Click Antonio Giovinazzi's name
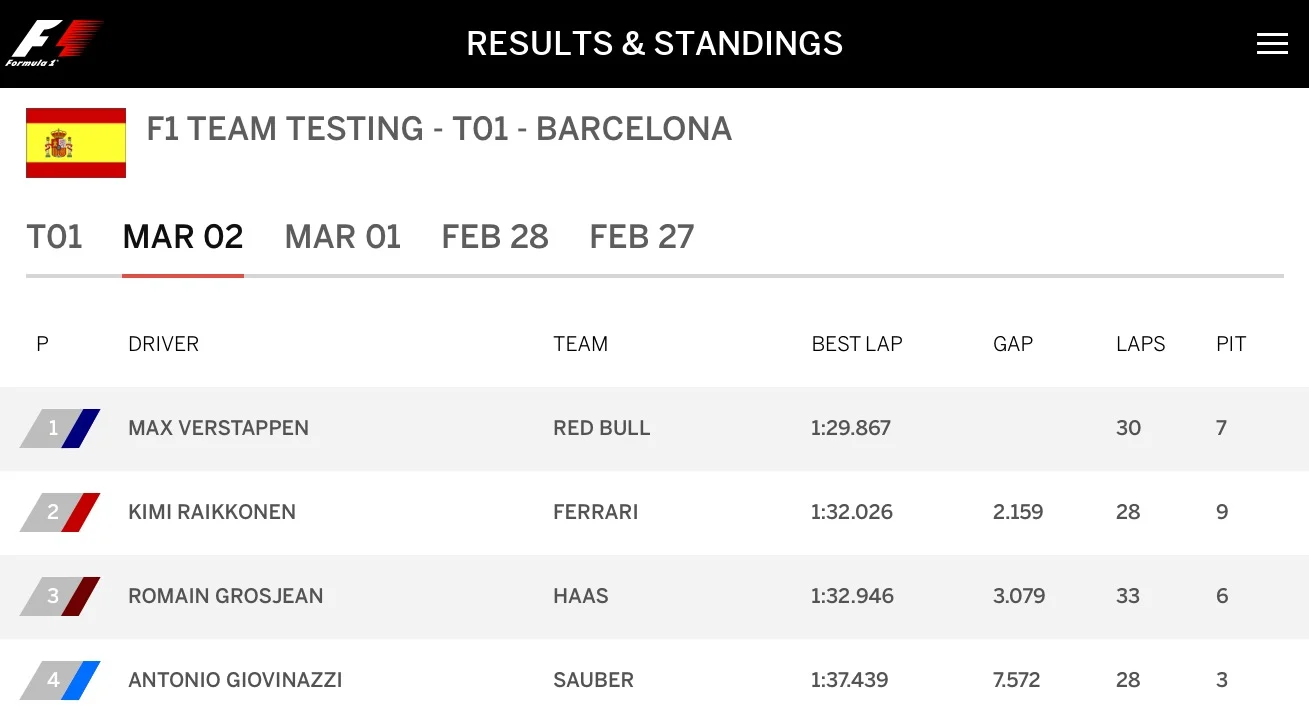This screenshot has height=722, width=1309. pos(235,680)
